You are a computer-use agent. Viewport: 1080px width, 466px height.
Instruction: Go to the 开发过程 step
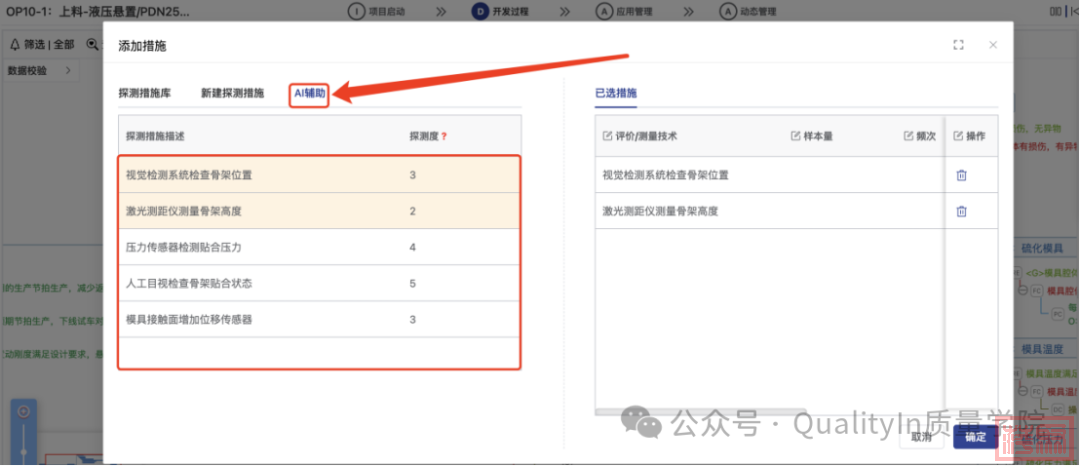[x=501, y=11]
